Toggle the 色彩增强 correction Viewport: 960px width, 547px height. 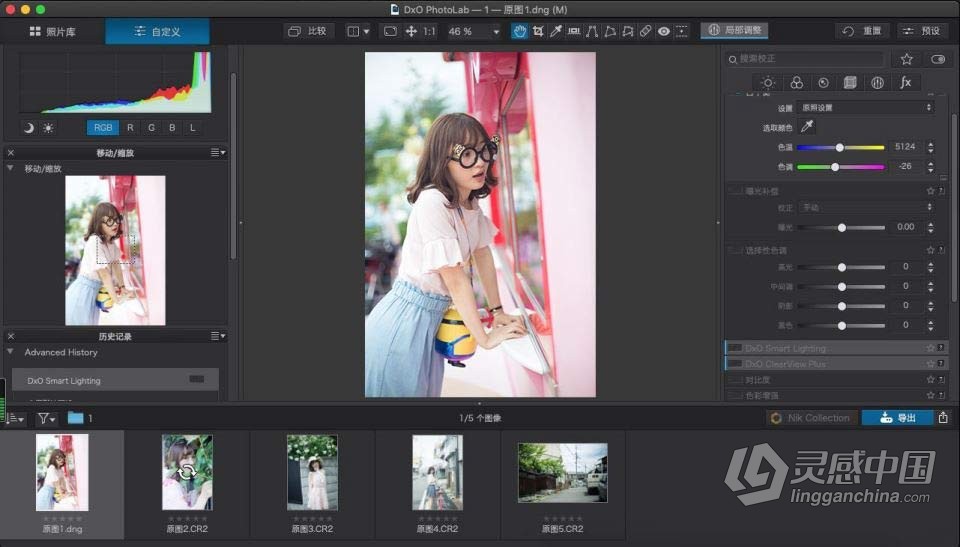click(735, 395)
